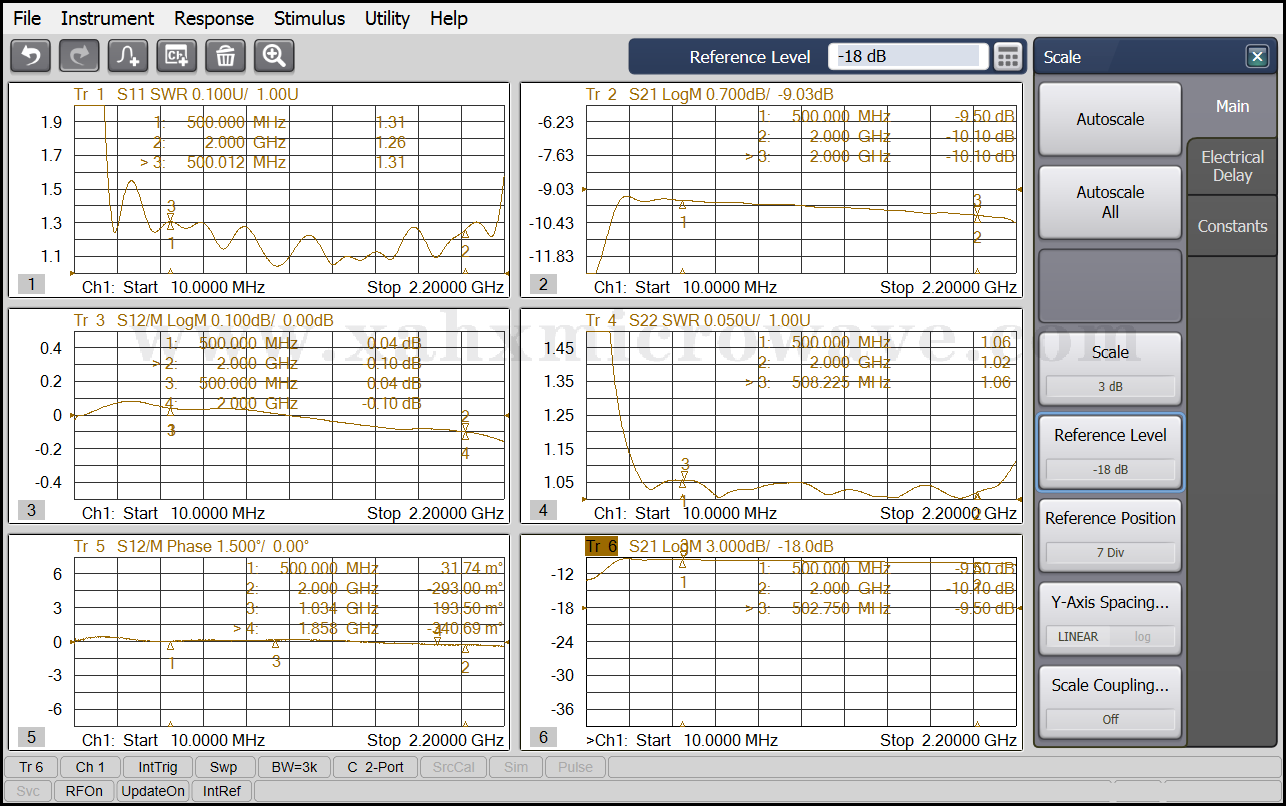Click the Undo arrow icon

click(x=30, y=56)
